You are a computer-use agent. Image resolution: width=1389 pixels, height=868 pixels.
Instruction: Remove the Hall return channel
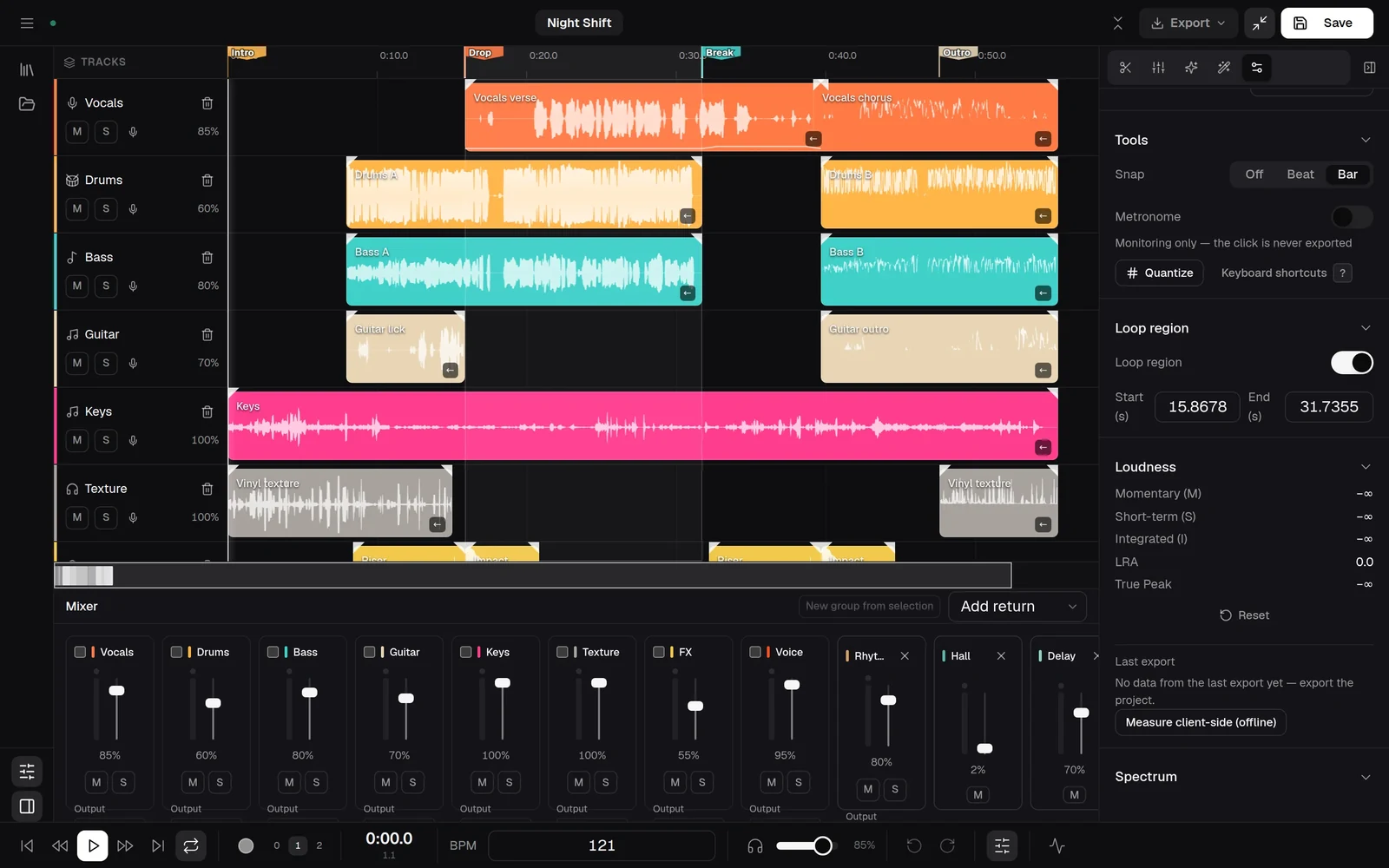click(x=1001, y=656)
